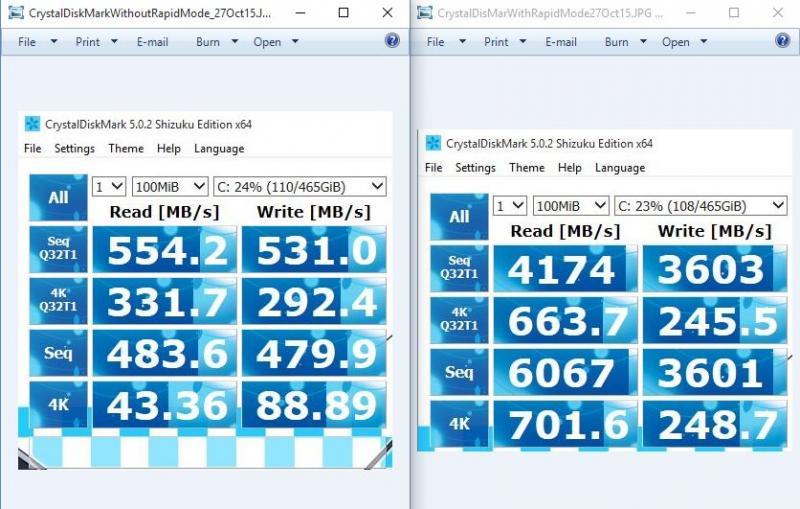Click 6067 Seq read value
The height and width of the screenshot is (509, 800).
[565, 372]
